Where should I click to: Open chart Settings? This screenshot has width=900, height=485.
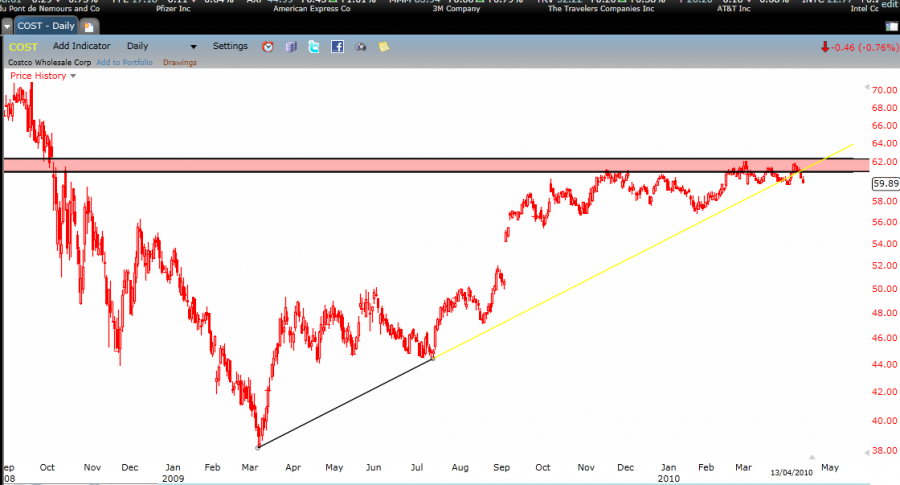pos(230,46)
